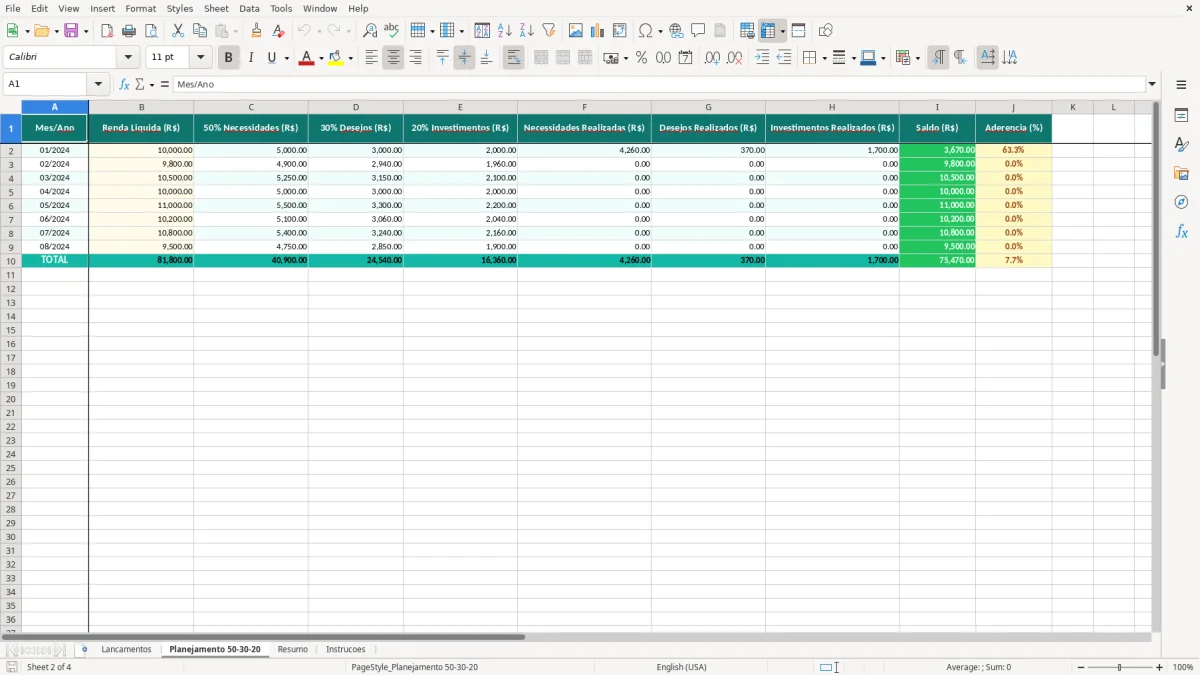Viewport: 1200px width, 675px height.
Task: Expand the formula bar arrow
Action: 1152,85
